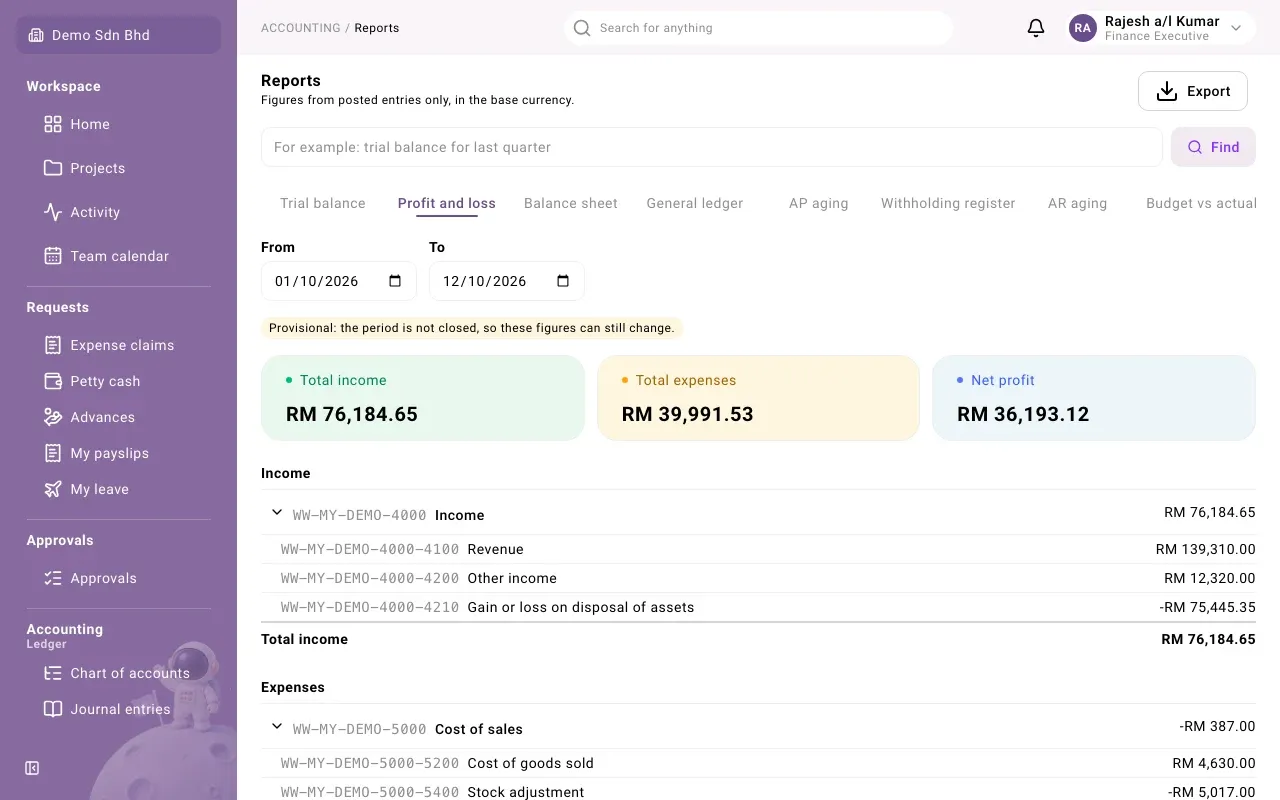Collapse the WW-MY-DEMO-4000 Income group
Screen dimensions: 1280x800
pyautogui.click(x=277, y=512)
